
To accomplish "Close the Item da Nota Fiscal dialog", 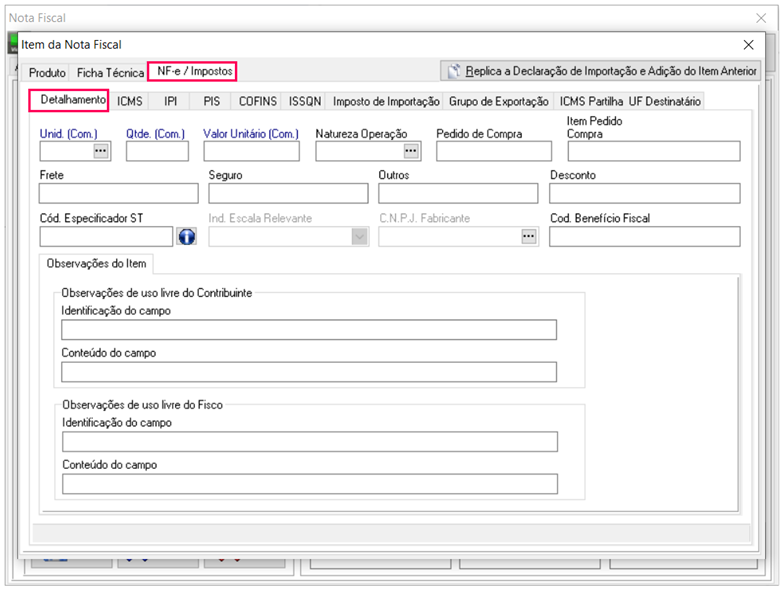I will [x=748, y=45].
